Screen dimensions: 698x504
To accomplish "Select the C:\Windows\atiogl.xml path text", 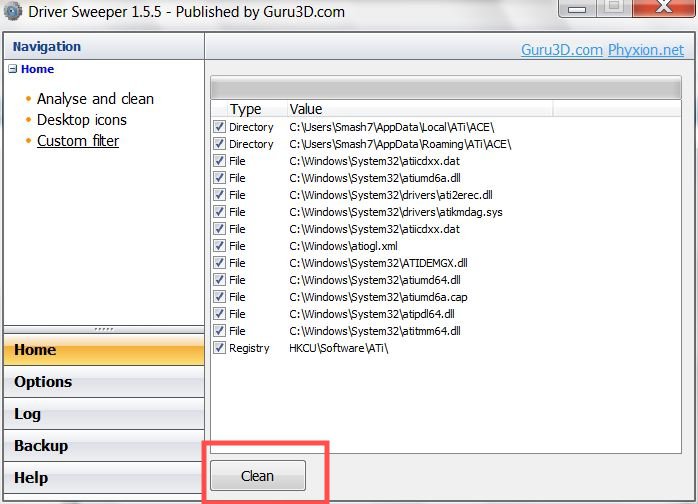I will (x=343, y=246).
